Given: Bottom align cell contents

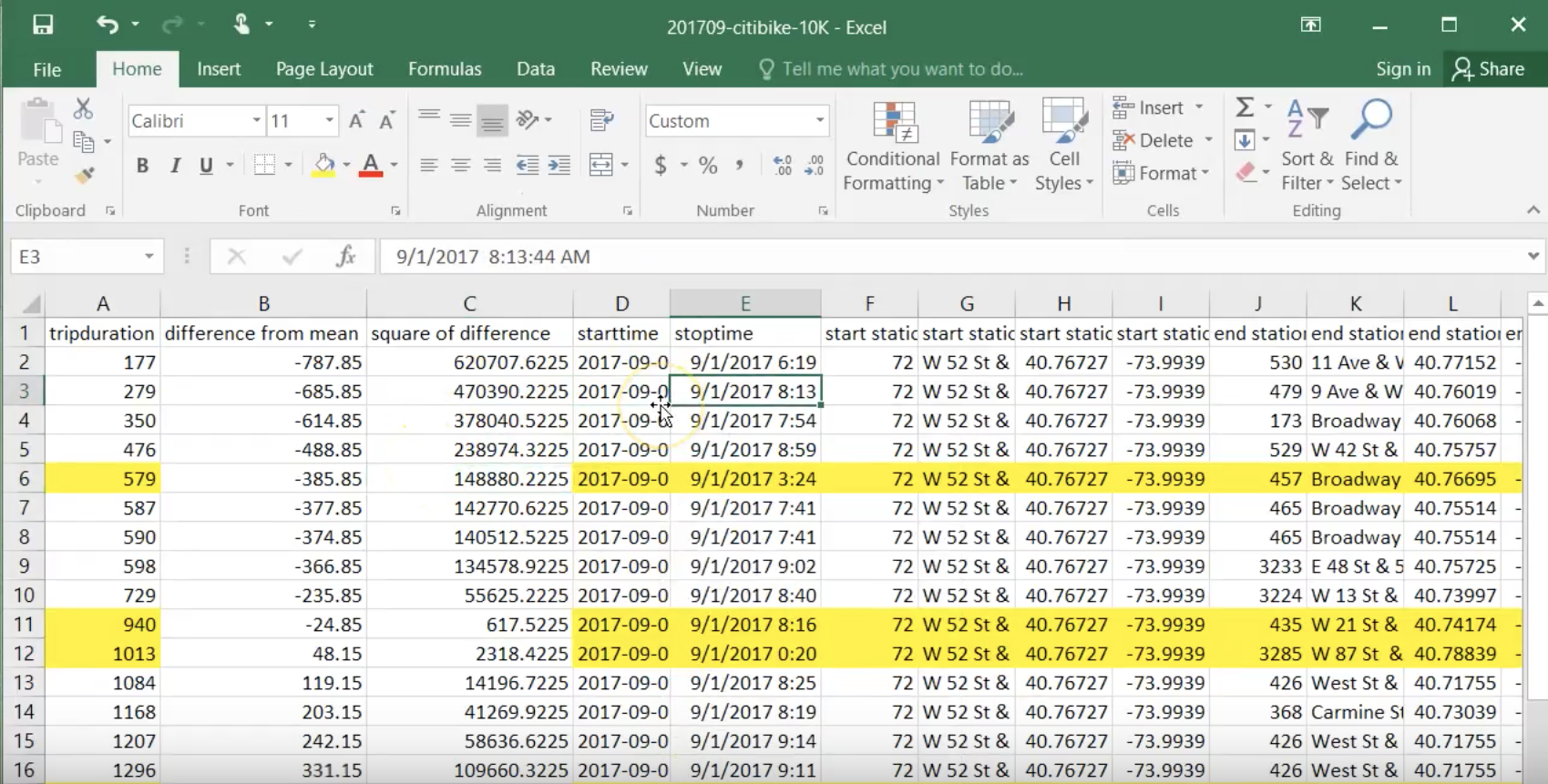Looking at the screenshot, I should point(493,119).
